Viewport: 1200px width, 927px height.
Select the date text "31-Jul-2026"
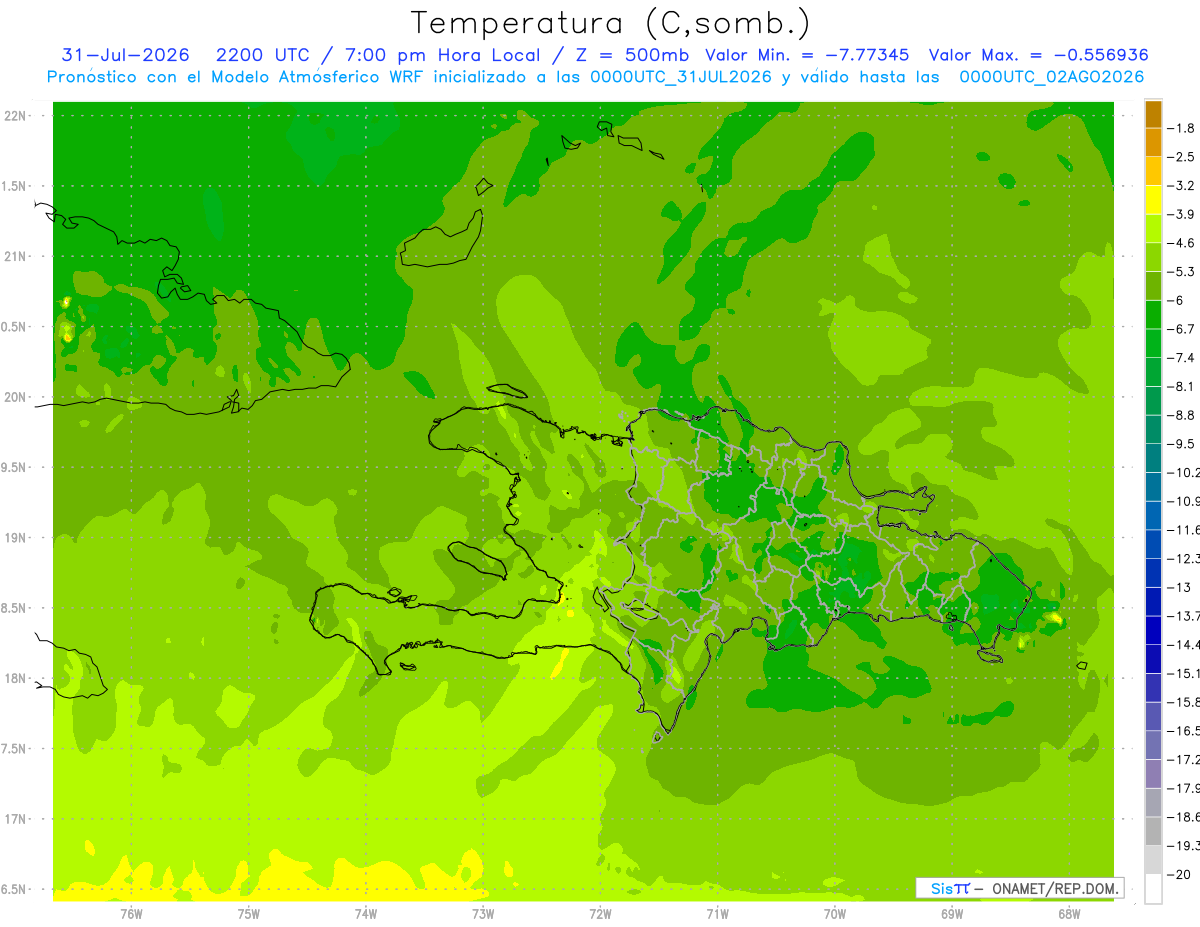[x=125, y=55]
